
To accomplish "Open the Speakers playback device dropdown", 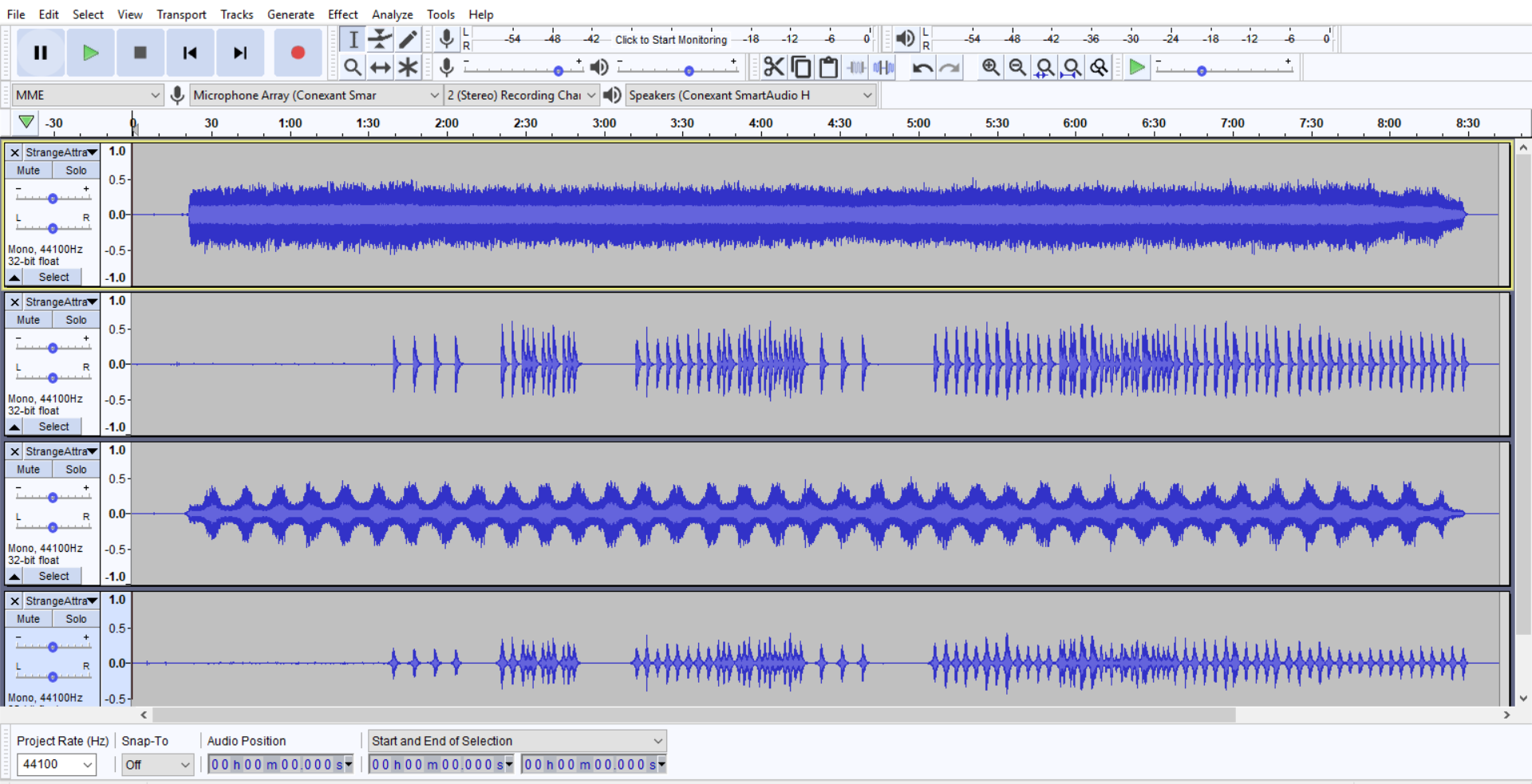I will point(750,95).
